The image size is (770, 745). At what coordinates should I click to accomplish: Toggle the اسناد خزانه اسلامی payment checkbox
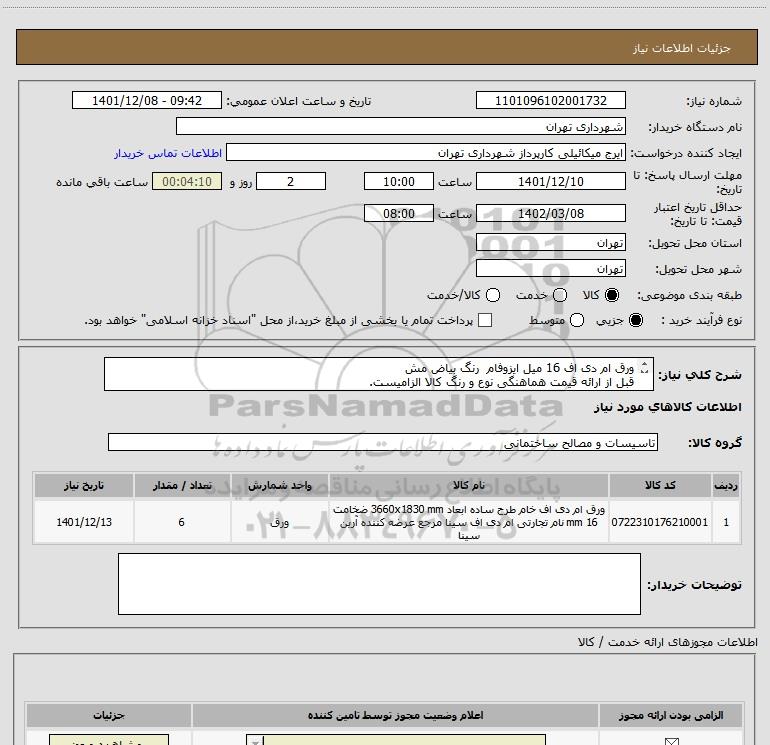click(x=485, y=320)
